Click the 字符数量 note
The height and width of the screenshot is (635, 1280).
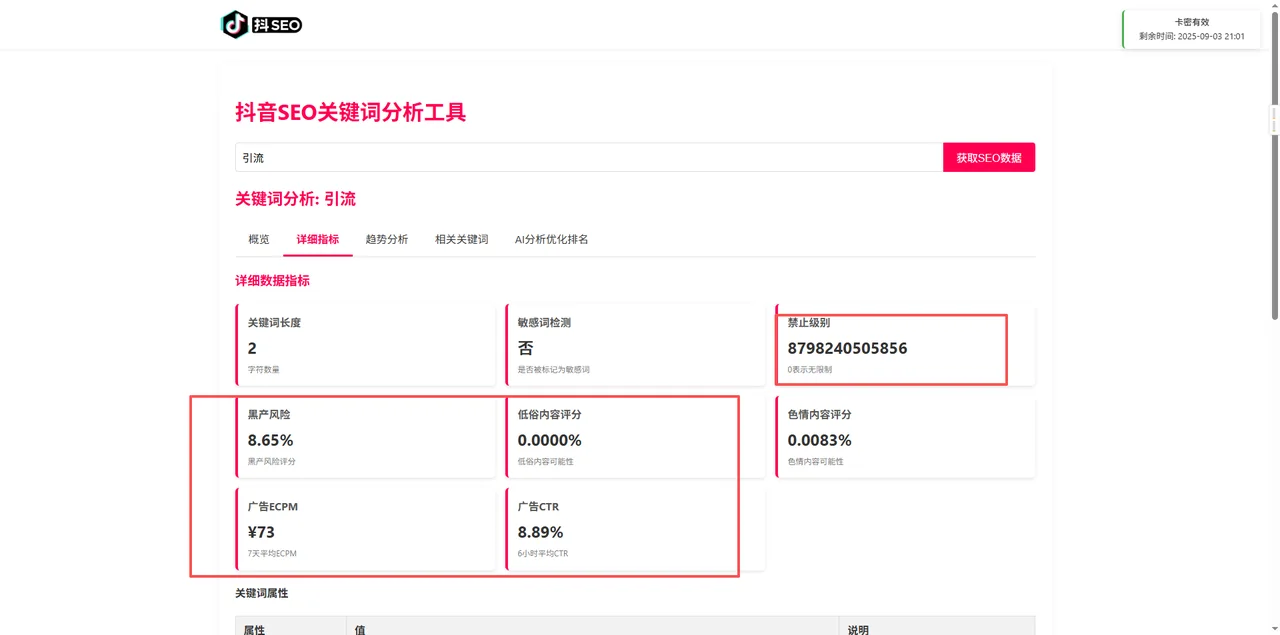click(x=264, y=370)
